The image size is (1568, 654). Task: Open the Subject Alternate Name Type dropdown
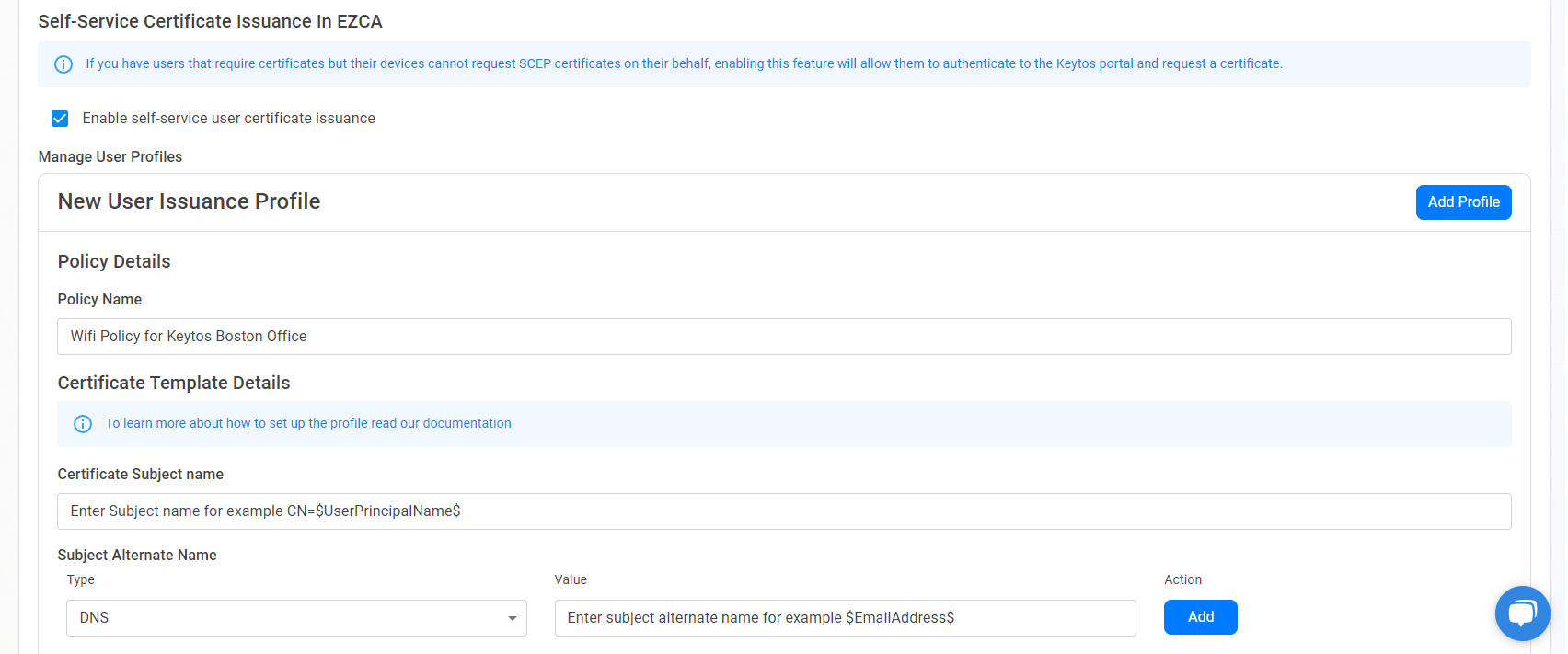click(296, 618)
